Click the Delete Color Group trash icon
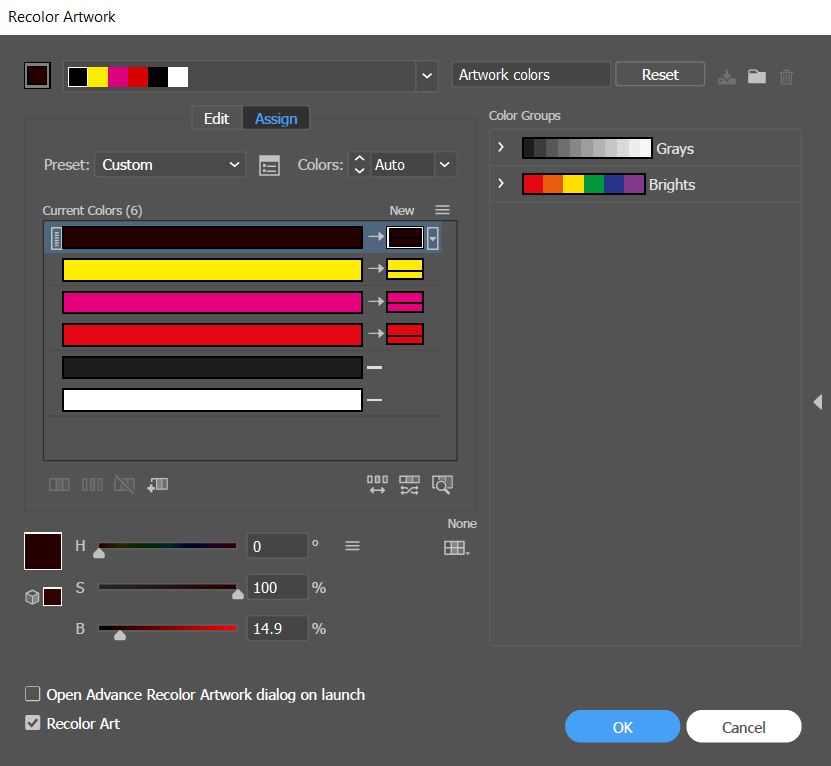Screen dimensions: 831x766 [786, 77]
